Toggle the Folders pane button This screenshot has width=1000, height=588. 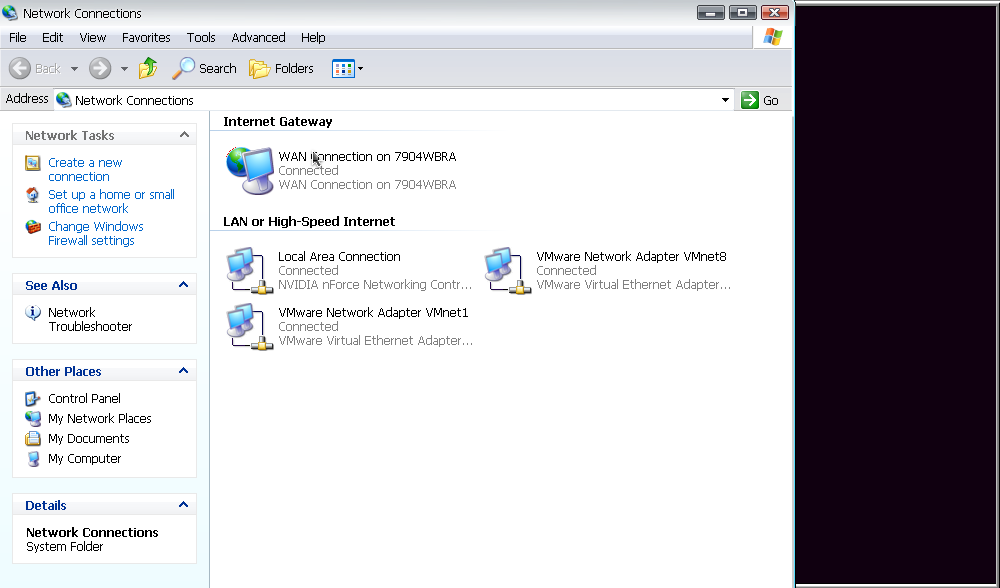click(x=281, y=68)
